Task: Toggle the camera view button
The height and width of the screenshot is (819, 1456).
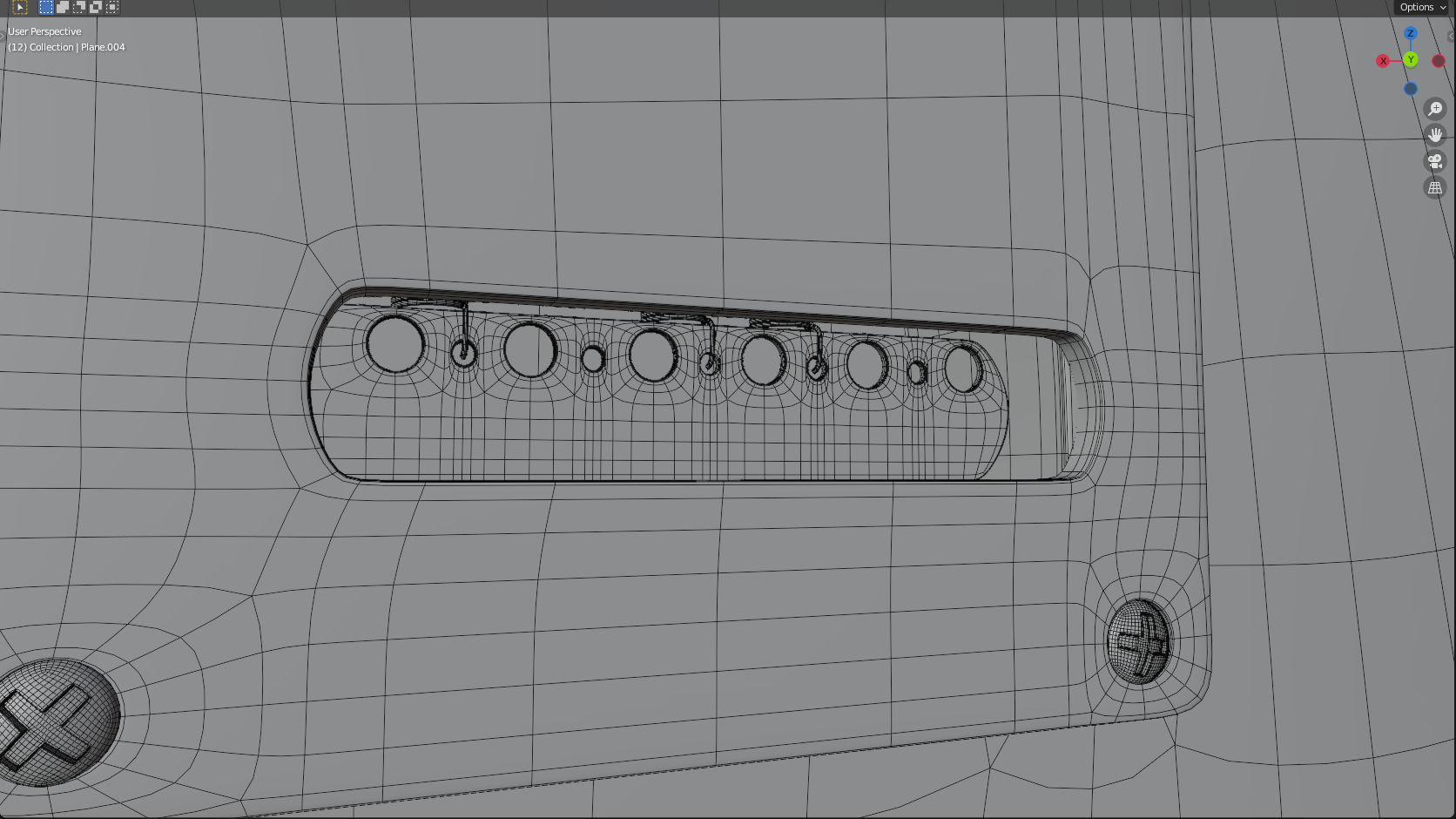Action: tap(1435, 161)
